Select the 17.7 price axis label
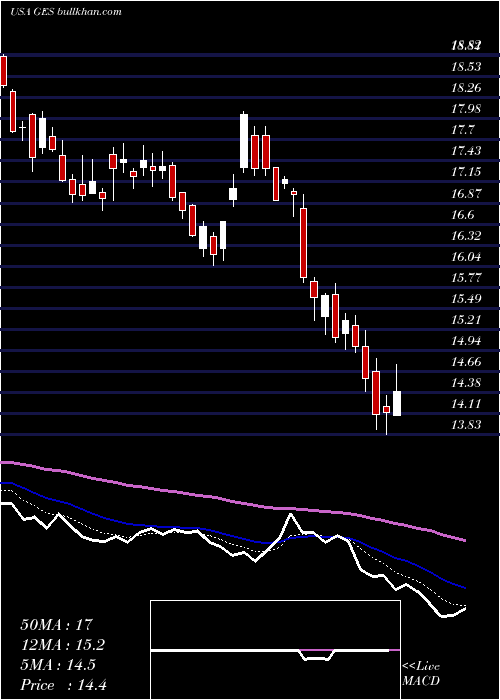Image resolution: width=500 pixels, height=700 pixels. 463,130
